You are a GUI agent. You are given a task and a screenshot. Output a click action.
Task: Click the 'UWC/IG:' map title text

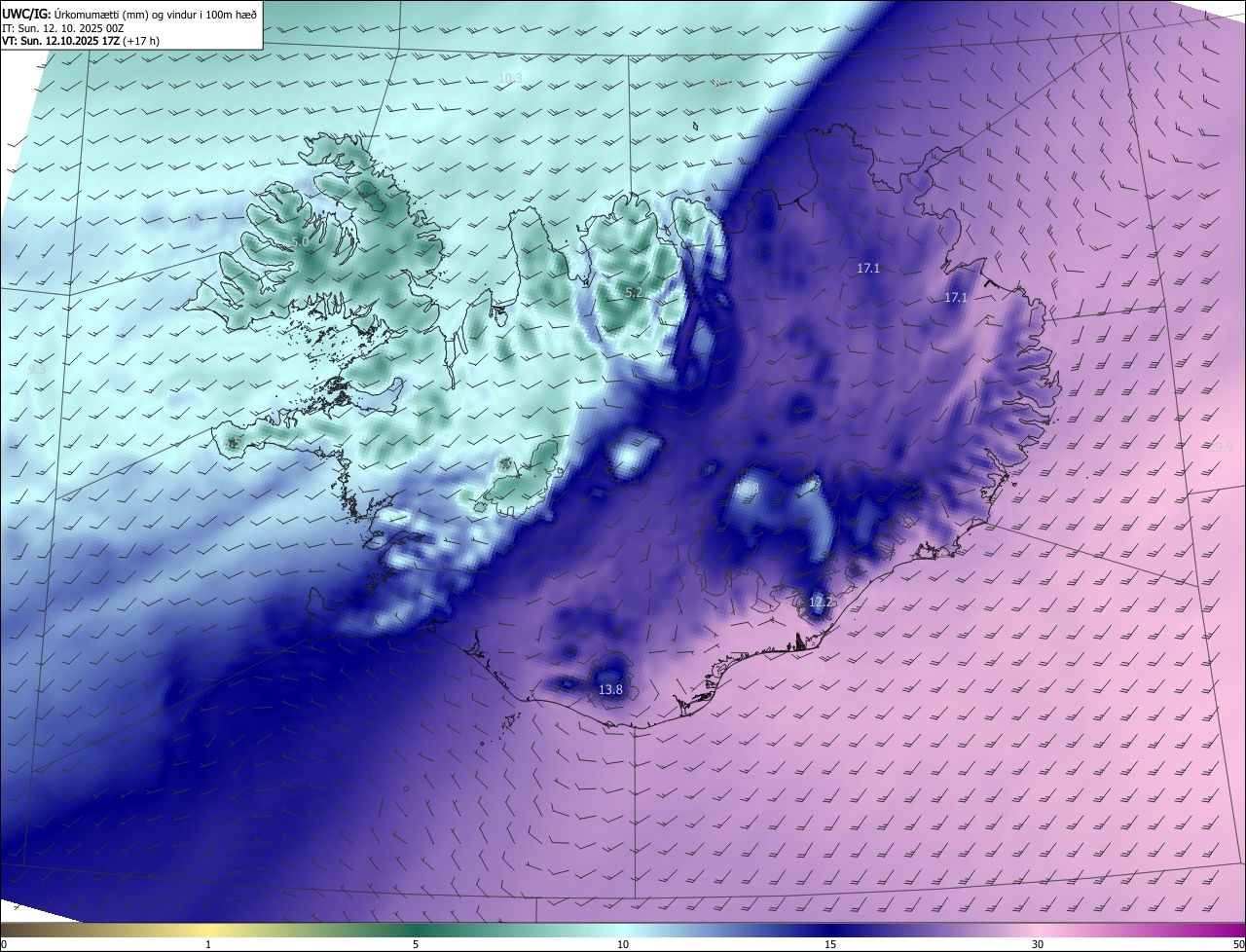tap(26, 13)
